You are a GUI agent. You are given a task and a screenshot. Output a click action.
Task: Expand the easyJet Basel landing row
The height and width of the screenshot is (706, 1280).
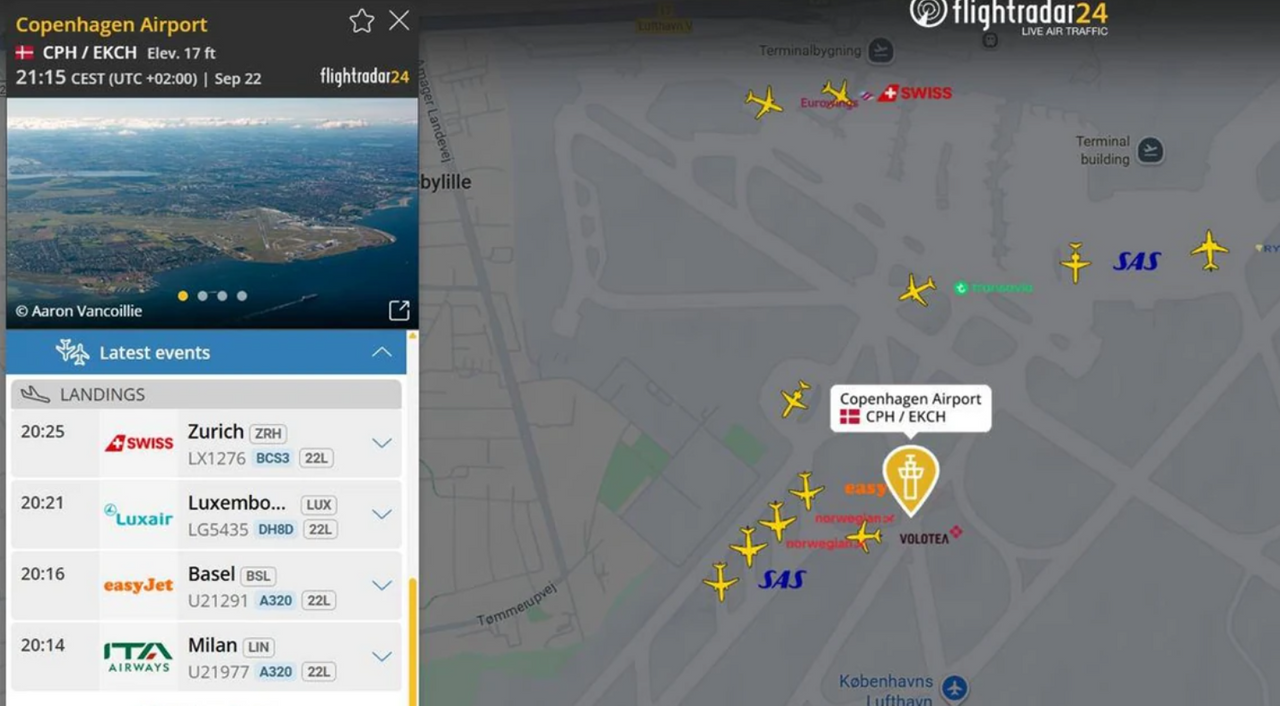[x=382, y=585]
